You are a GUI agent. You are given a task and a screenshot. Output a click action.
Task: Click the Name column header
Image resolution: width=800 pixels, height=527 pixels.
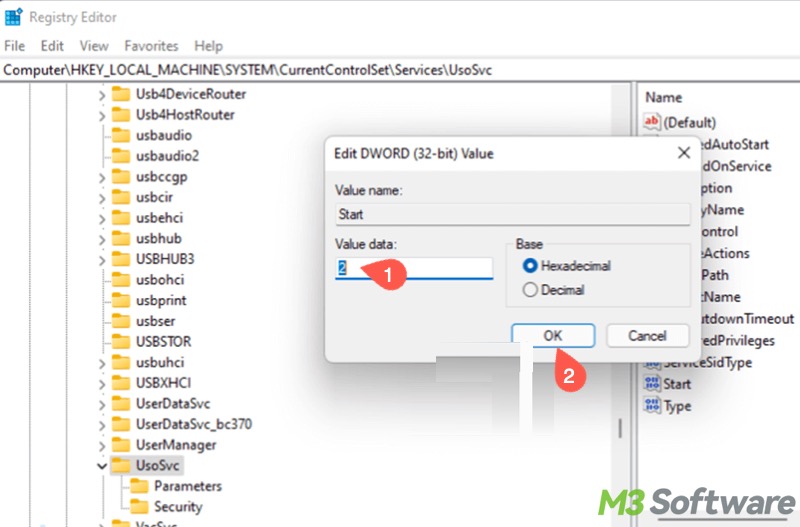pyautogui.click(x=663, y=97)
